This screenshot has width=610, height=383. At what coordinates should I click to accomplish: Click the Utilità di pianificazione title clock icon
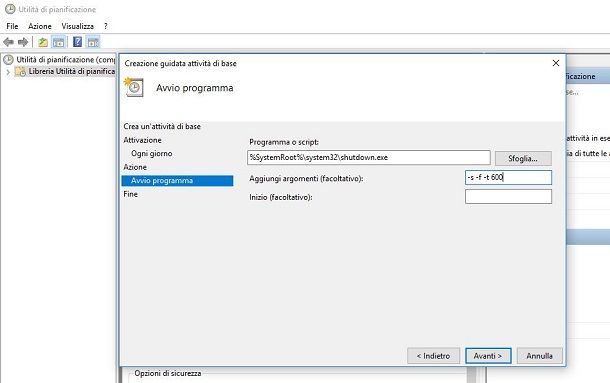(10, 9)
